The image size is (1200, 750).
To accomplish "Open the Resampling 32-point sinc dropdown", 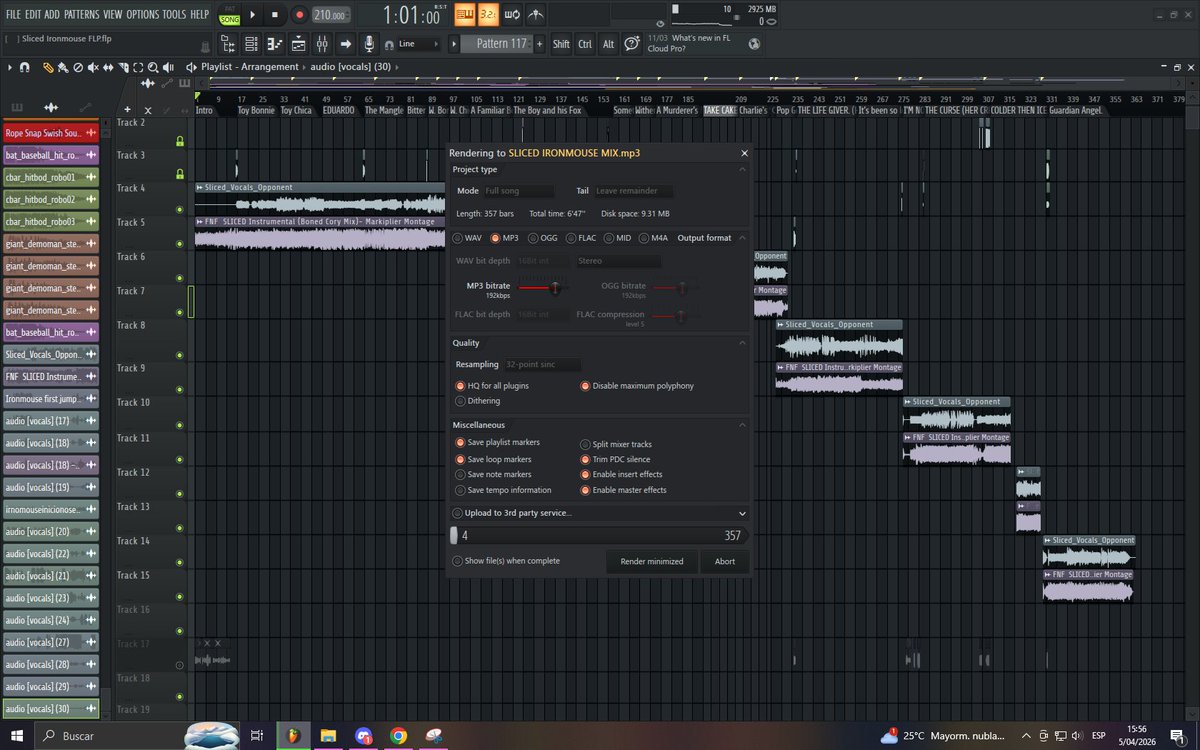I will tap(542, 364).
